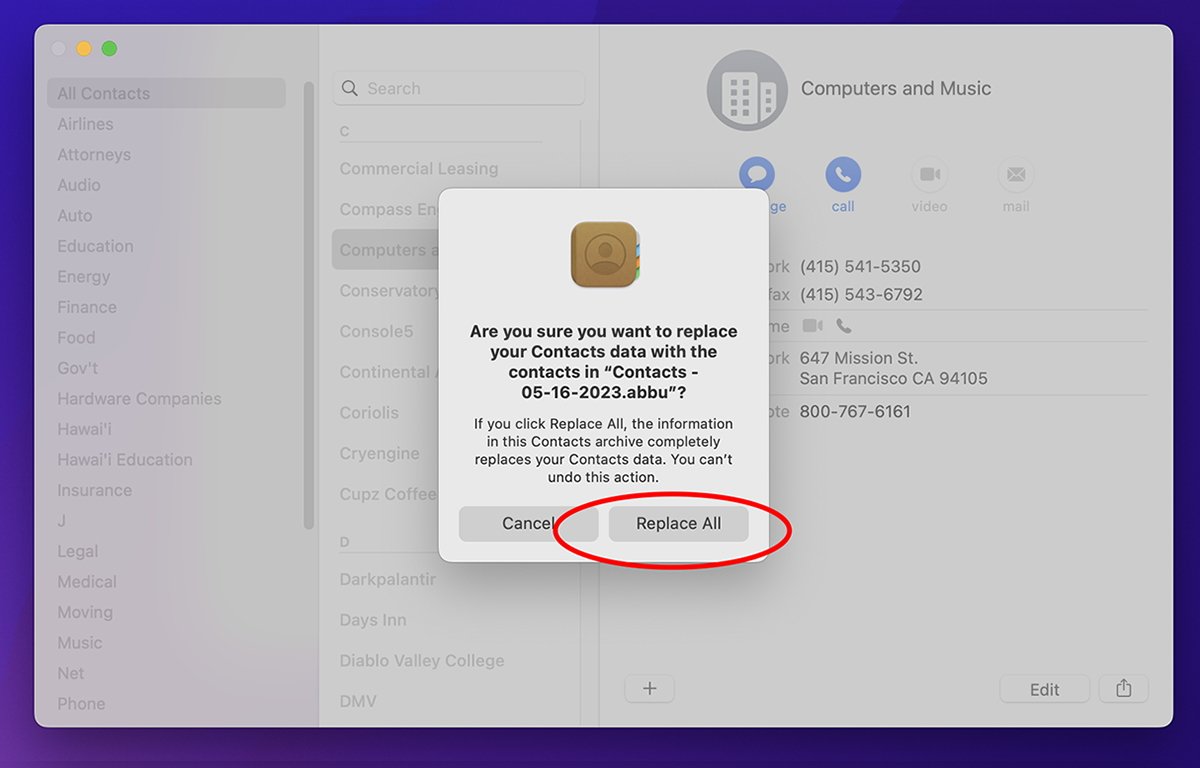Select the Coriolis contact
This screenshot has height=768, width=1200.
click(369, 413)
